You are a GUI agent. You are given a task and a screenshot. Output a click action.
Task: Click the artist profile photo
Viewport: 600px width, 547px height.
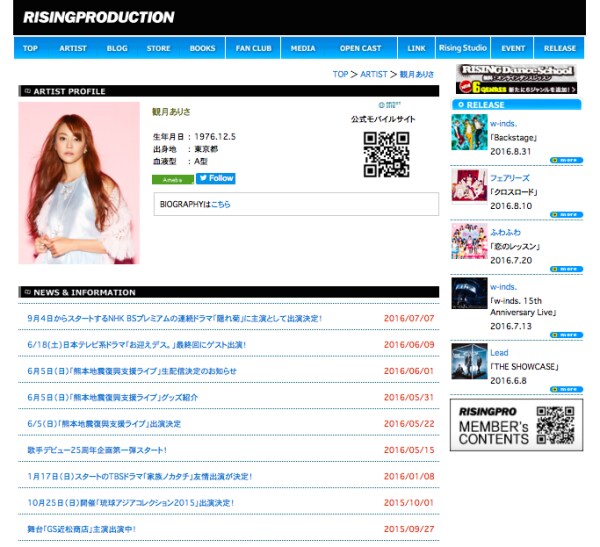[x=79, y=183]
